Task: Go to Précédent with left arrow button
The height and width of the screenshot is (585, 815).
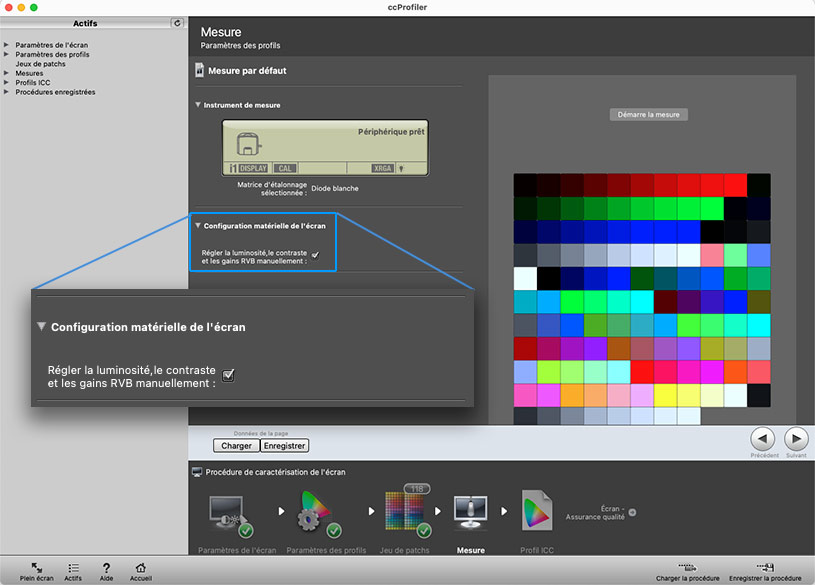Action: click(763, 439)
